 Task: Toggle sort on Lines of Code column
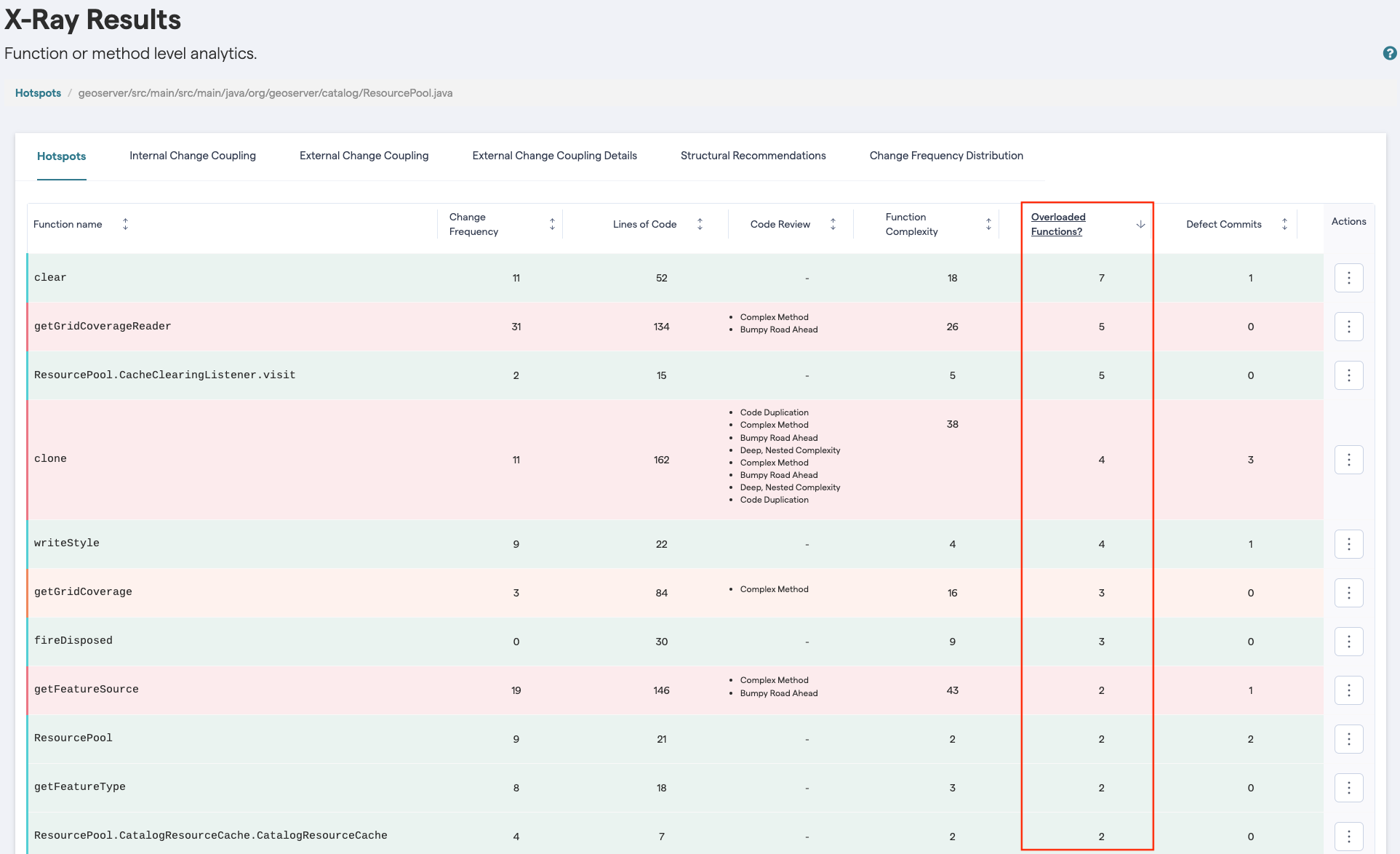(700, 224)
